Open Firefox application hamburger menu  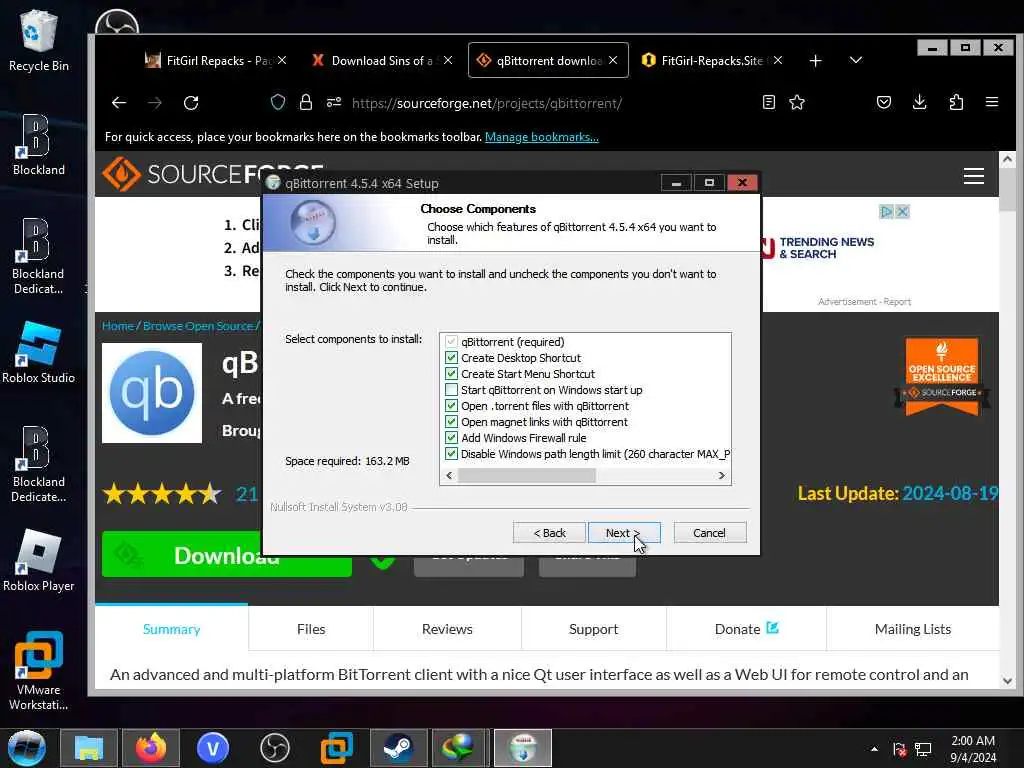click(x=992, y=102)
